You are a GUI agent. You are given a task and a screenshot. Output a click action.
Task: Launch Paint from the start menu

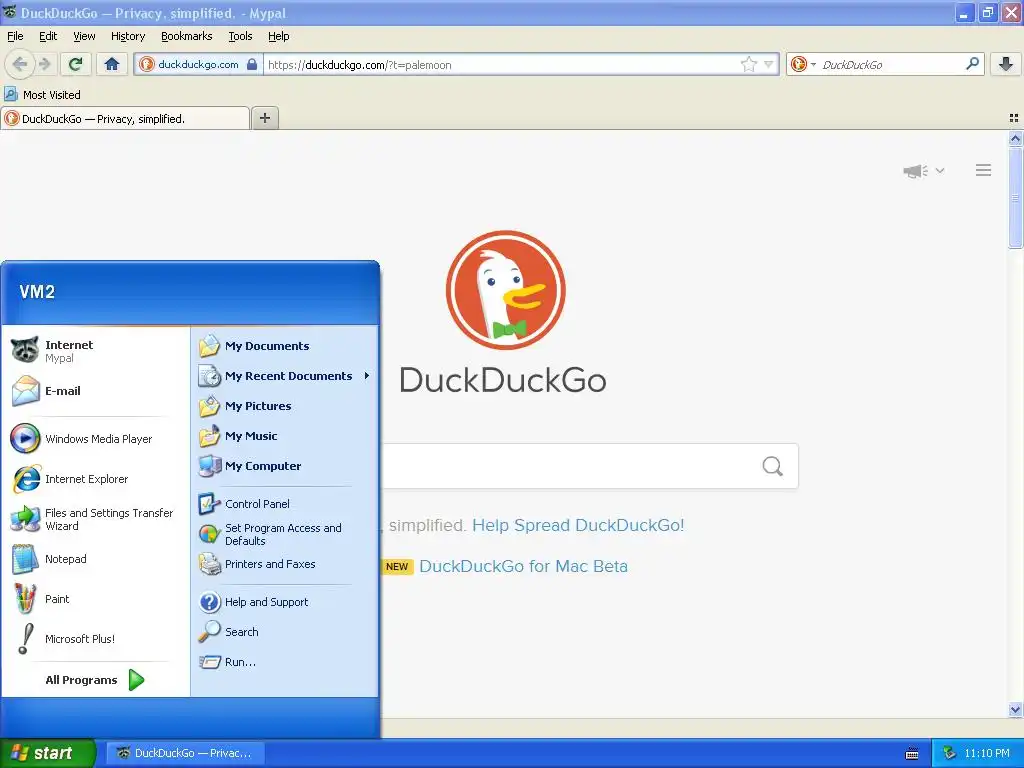95,599
